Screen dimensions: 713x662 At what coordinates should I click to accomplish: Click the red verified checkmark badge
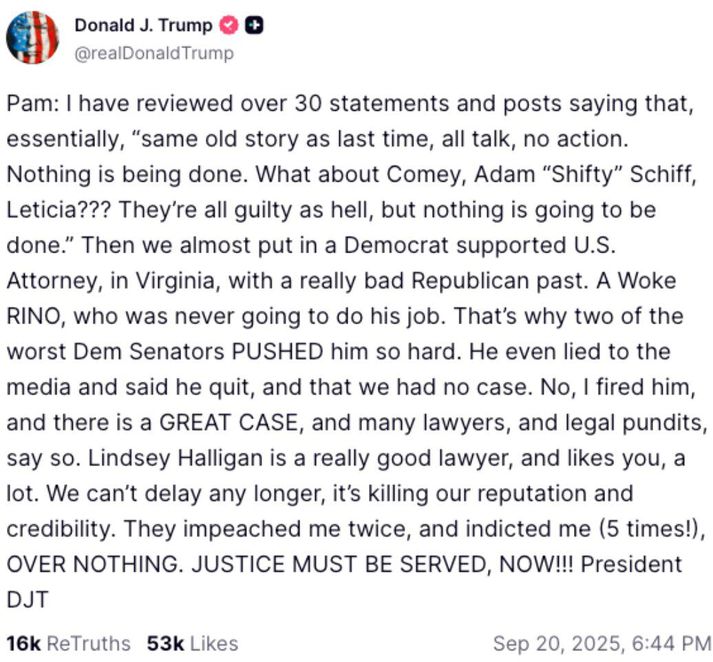coord(229,27)
